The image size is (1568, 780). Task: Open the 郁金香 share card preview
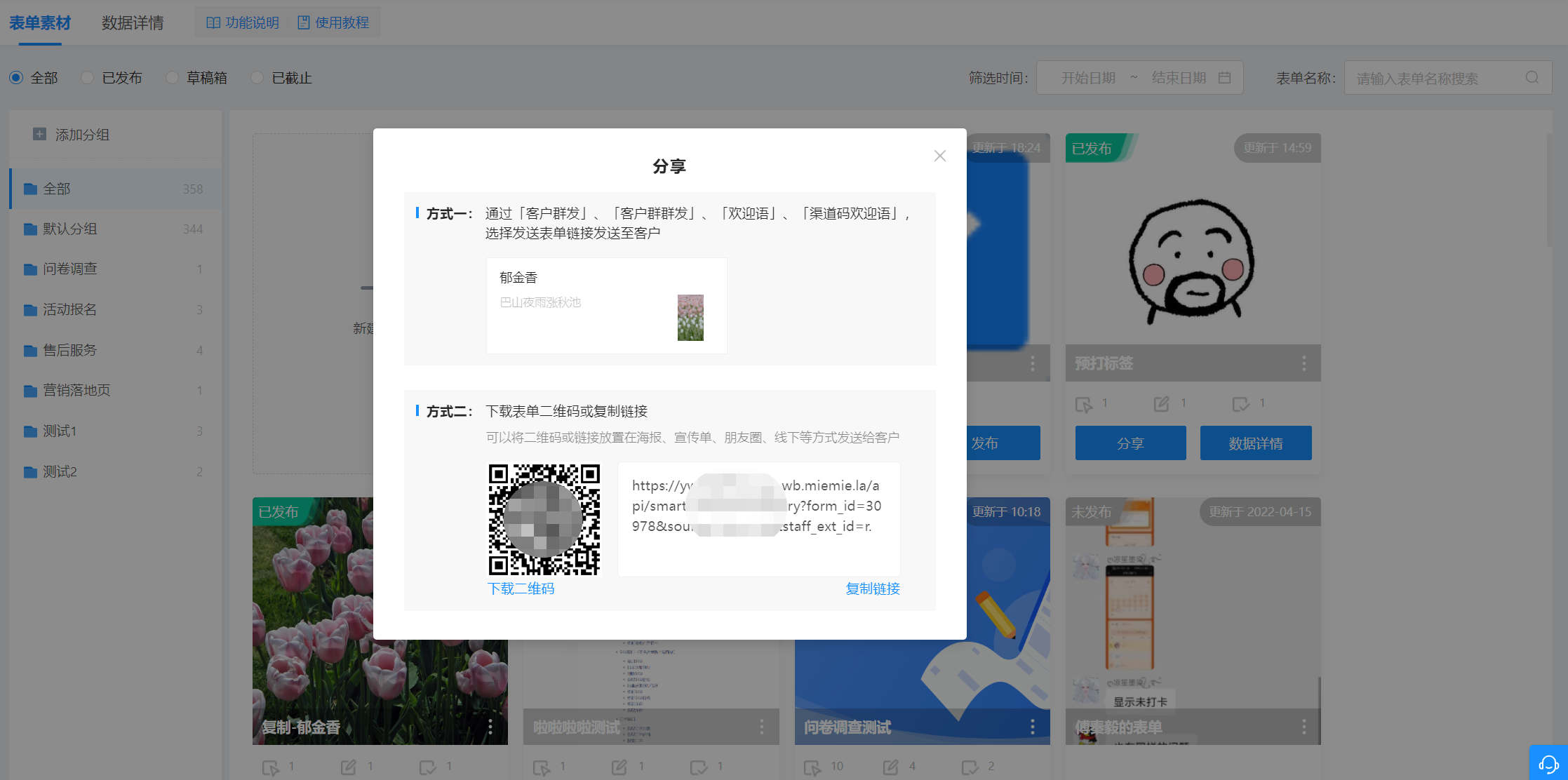click(x=607, y=305)
